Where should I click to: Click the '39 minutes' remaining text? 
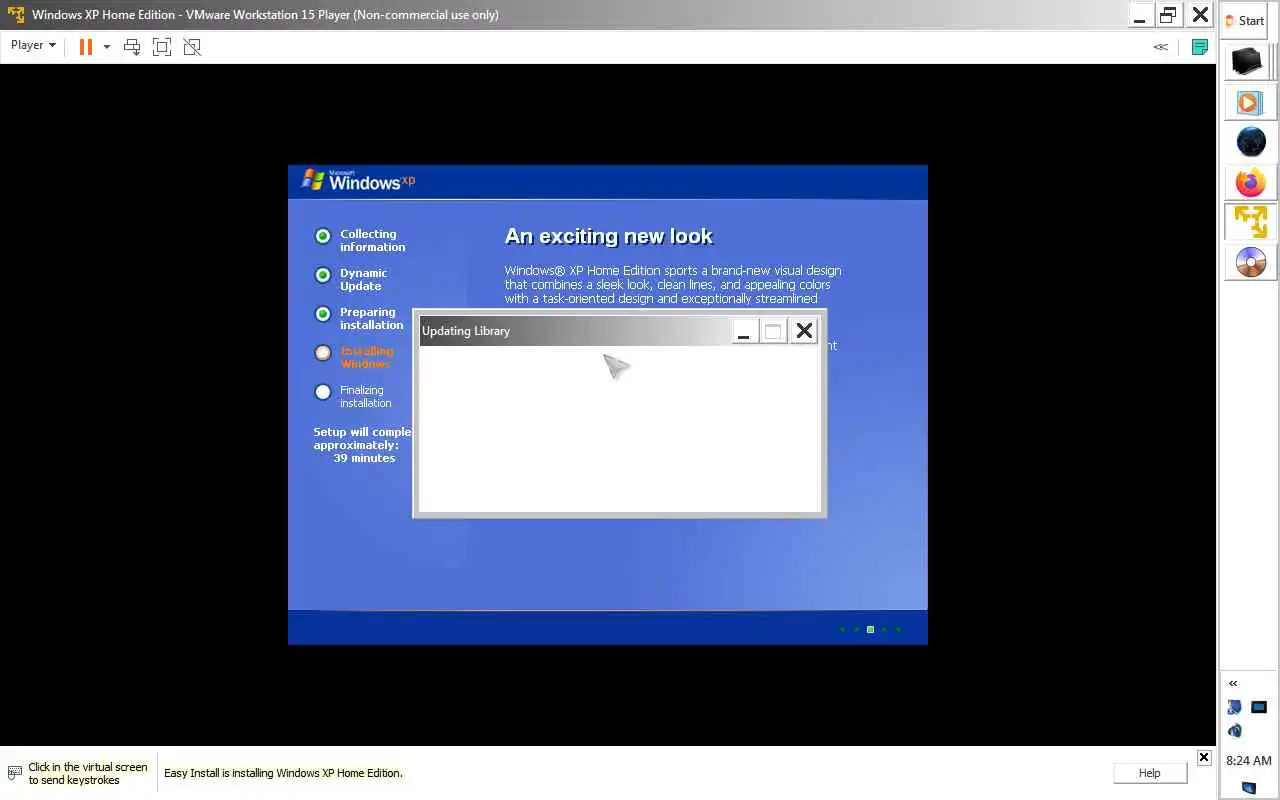pyautogui.click(x=364, y=458)
